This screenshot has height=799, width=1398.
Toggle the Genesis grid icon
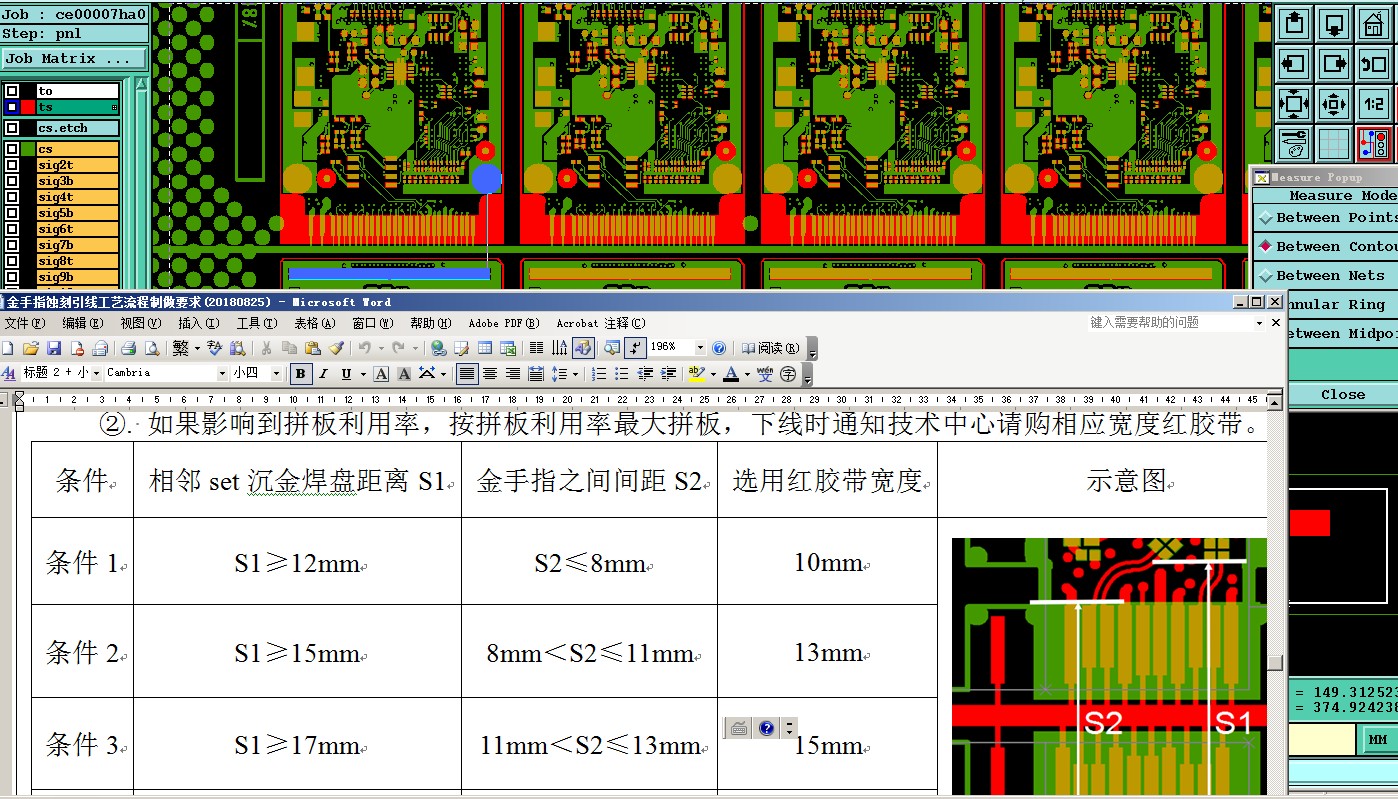(x=1333, y=143)
